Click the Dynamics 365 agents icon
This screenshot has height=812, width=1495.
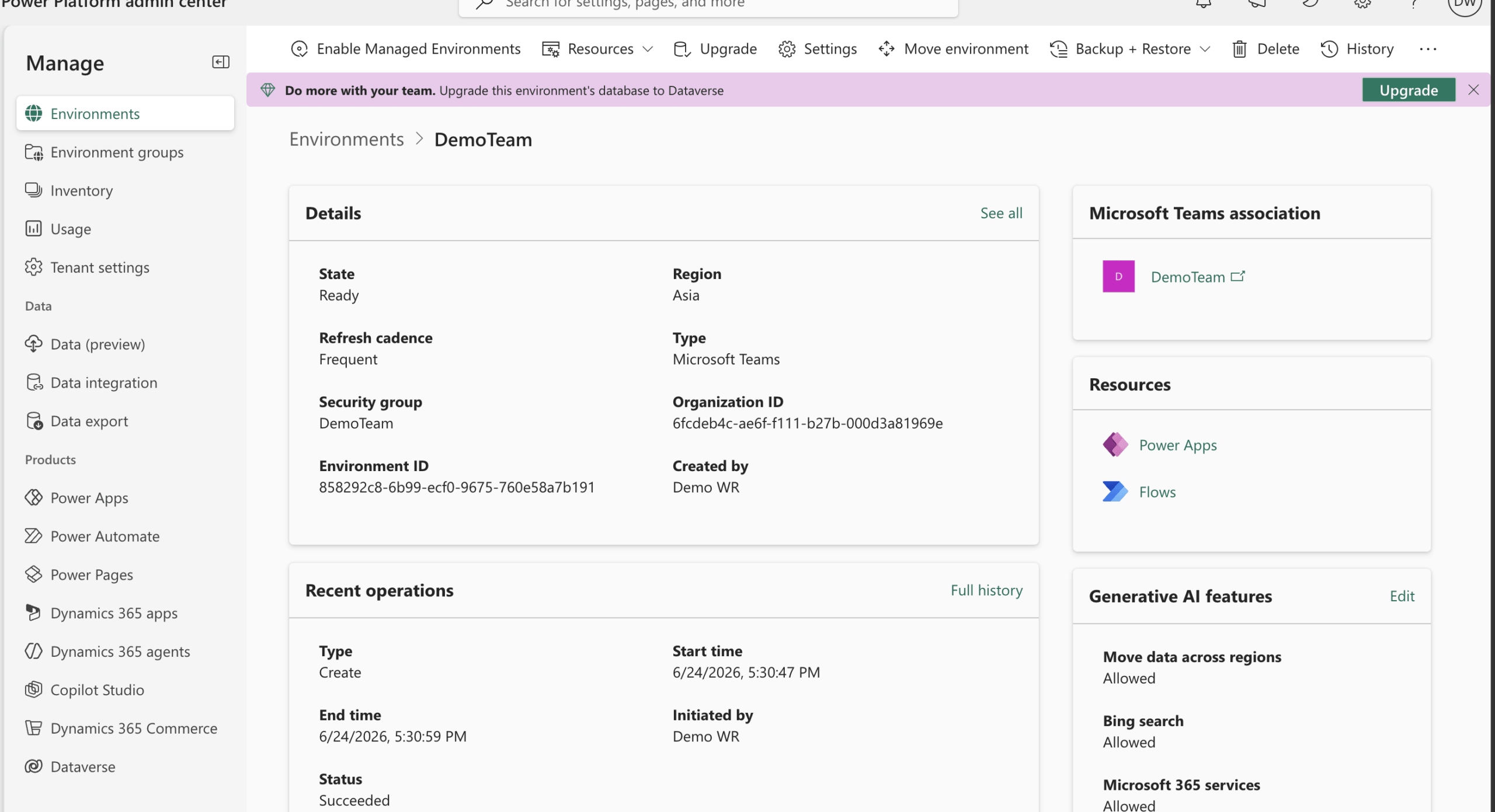click(x=34, y=651)
